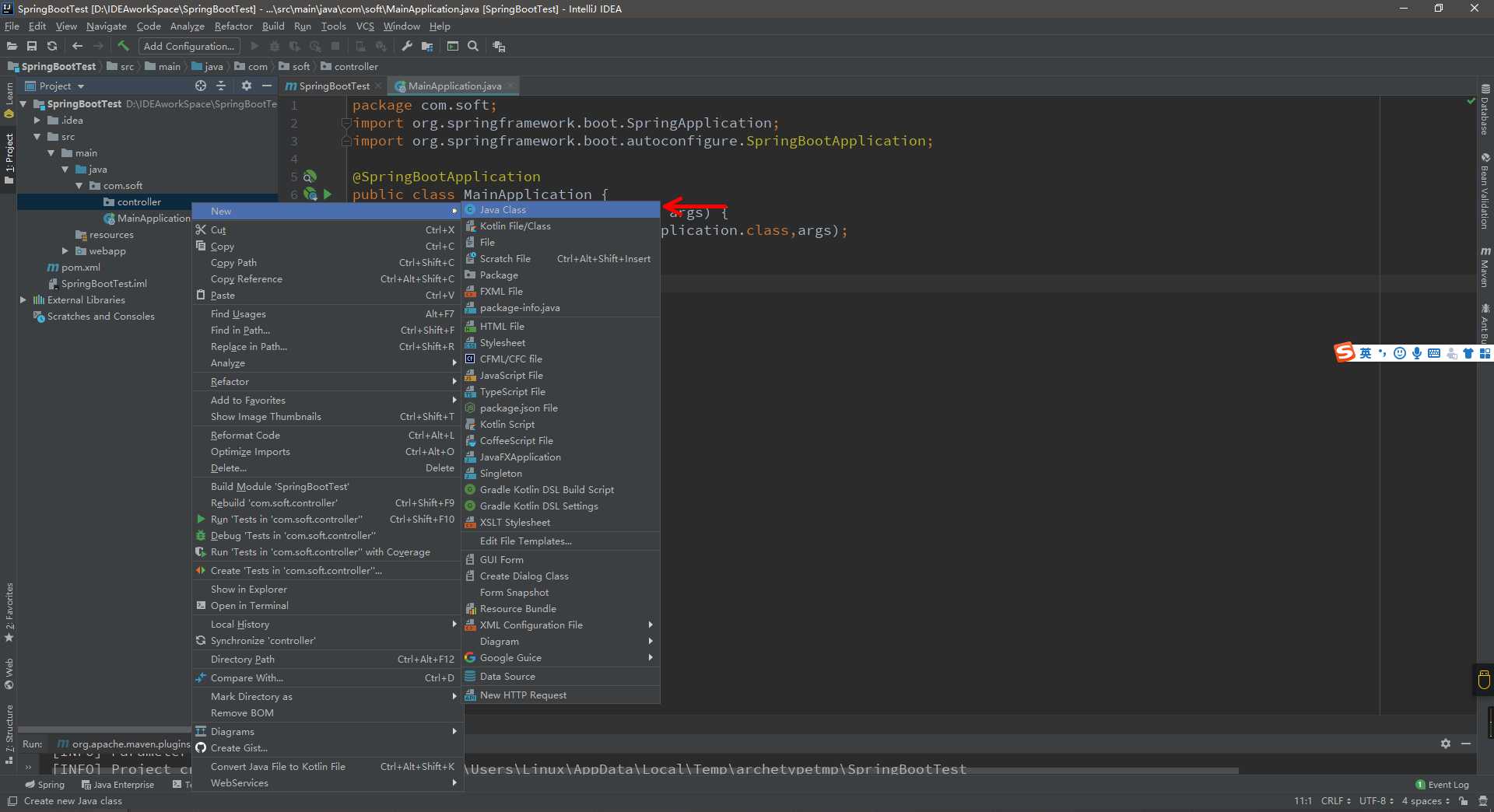1494x812 pixels.
Task: Toggle the Web tool window
Action: 9,674
